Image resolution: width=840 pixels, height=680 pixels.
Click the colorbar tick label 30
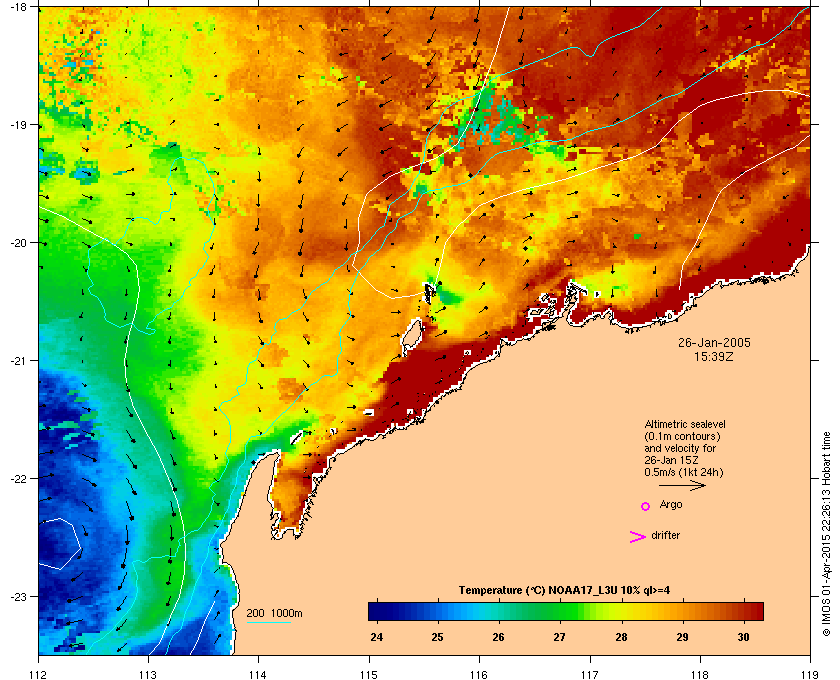(x=743, y=637)
